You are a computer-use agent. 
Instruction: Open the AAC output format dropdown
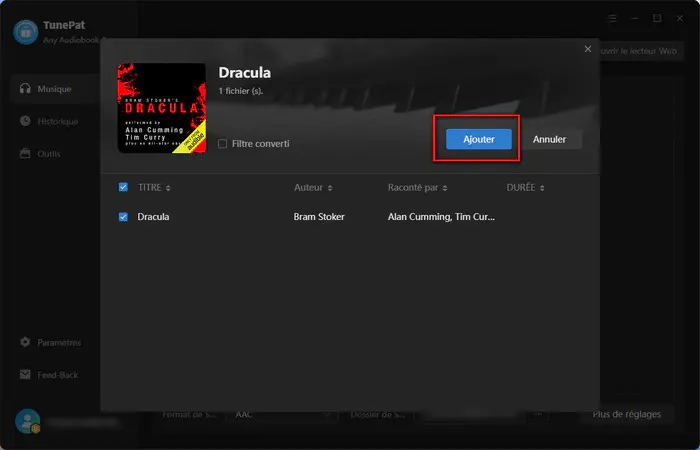pyautogui.click(x=284, y=415)
